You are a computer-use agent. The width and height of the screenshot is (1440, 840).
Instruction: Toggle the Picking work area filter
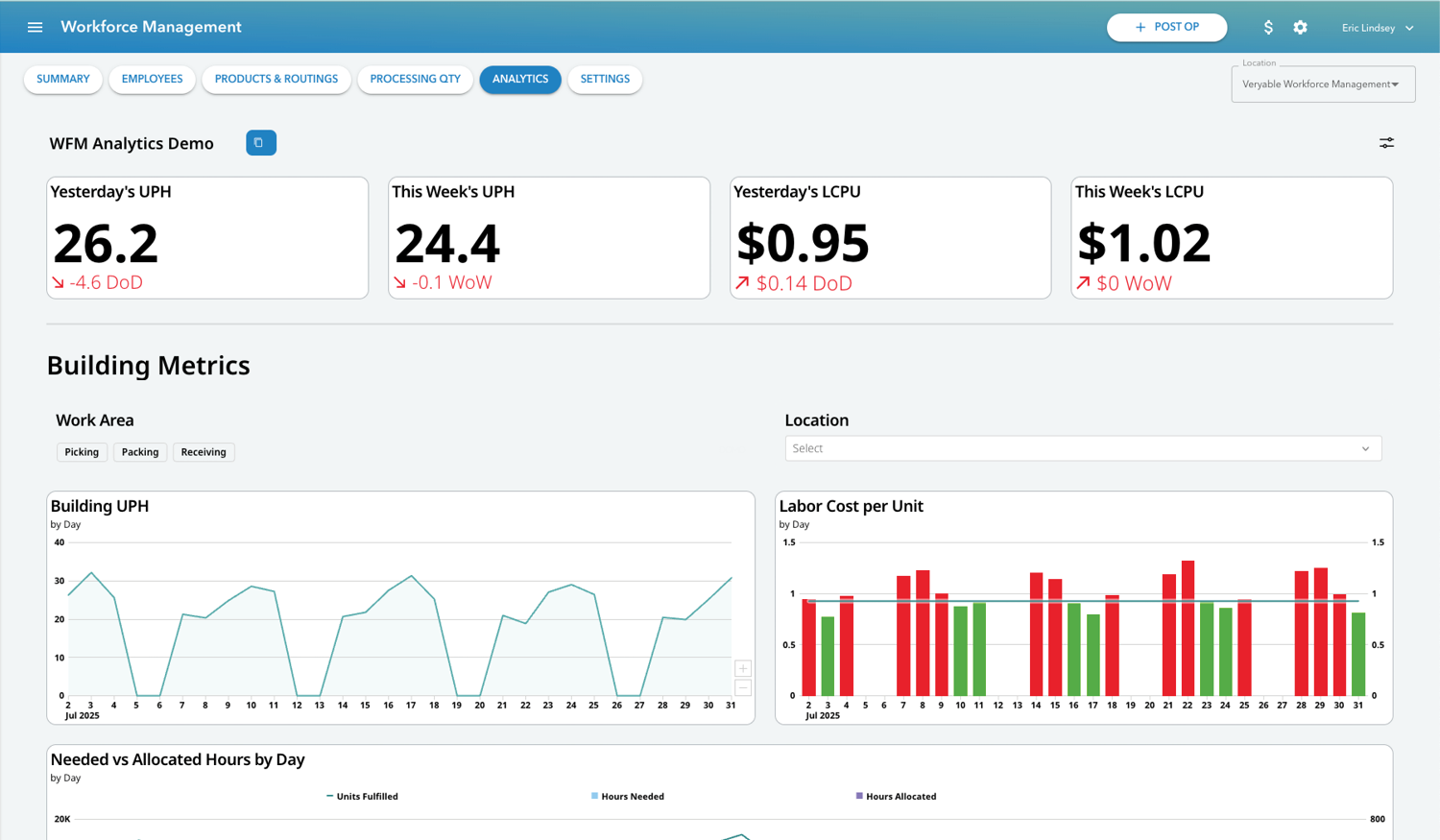(x=82, y=451)
